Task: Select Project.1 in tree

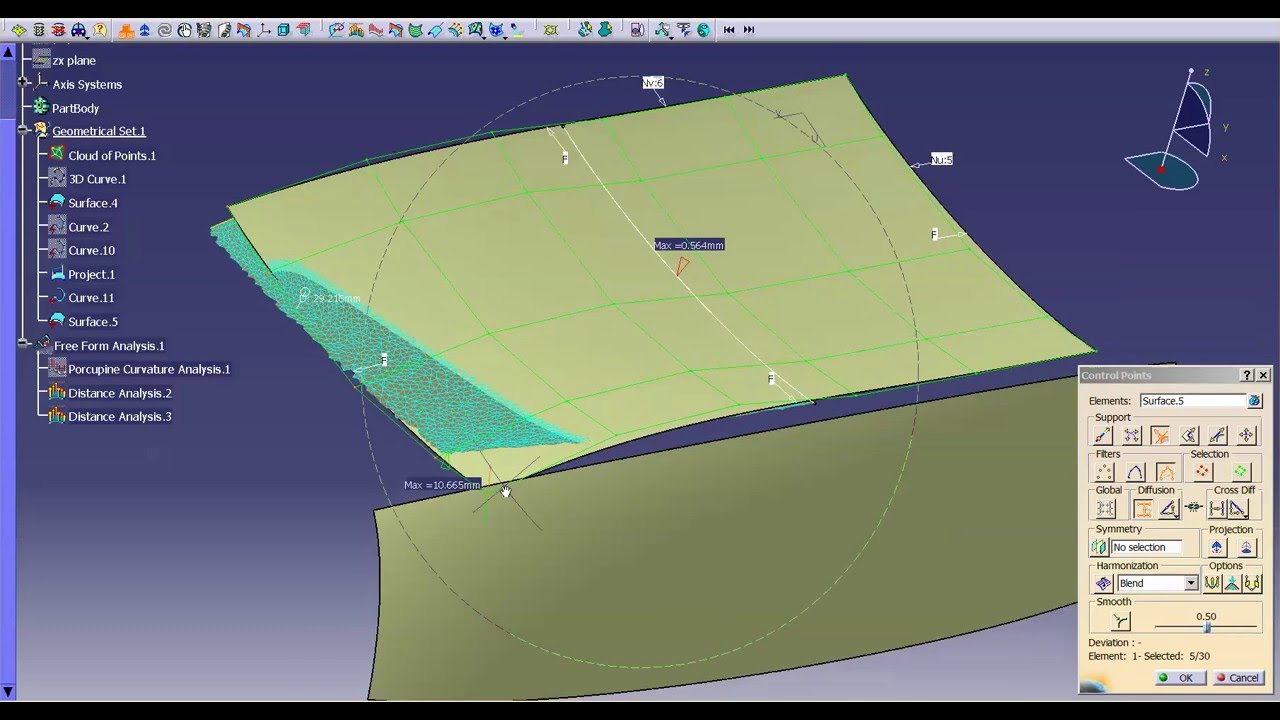Action: point(91,274)
